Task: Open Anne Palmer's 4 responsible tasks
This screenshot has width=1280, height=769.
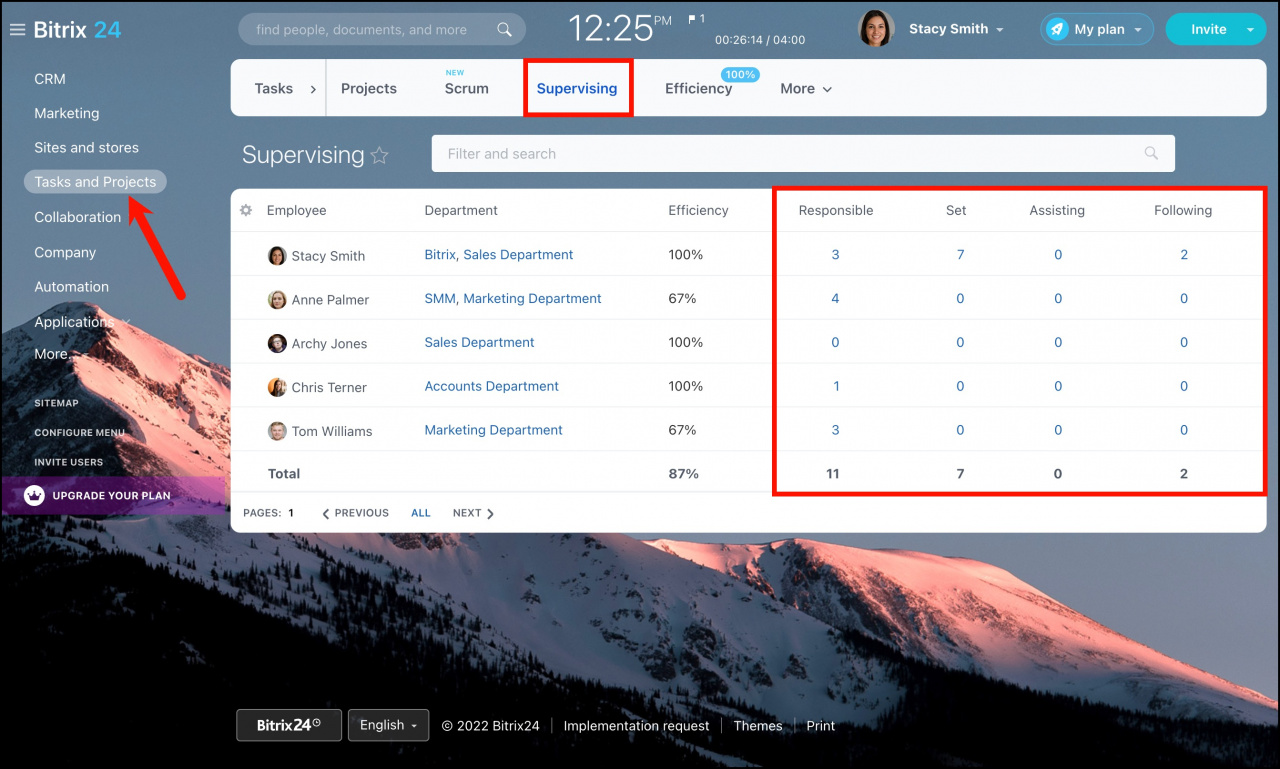Action: pyautogui.click(x=835, y=299)
